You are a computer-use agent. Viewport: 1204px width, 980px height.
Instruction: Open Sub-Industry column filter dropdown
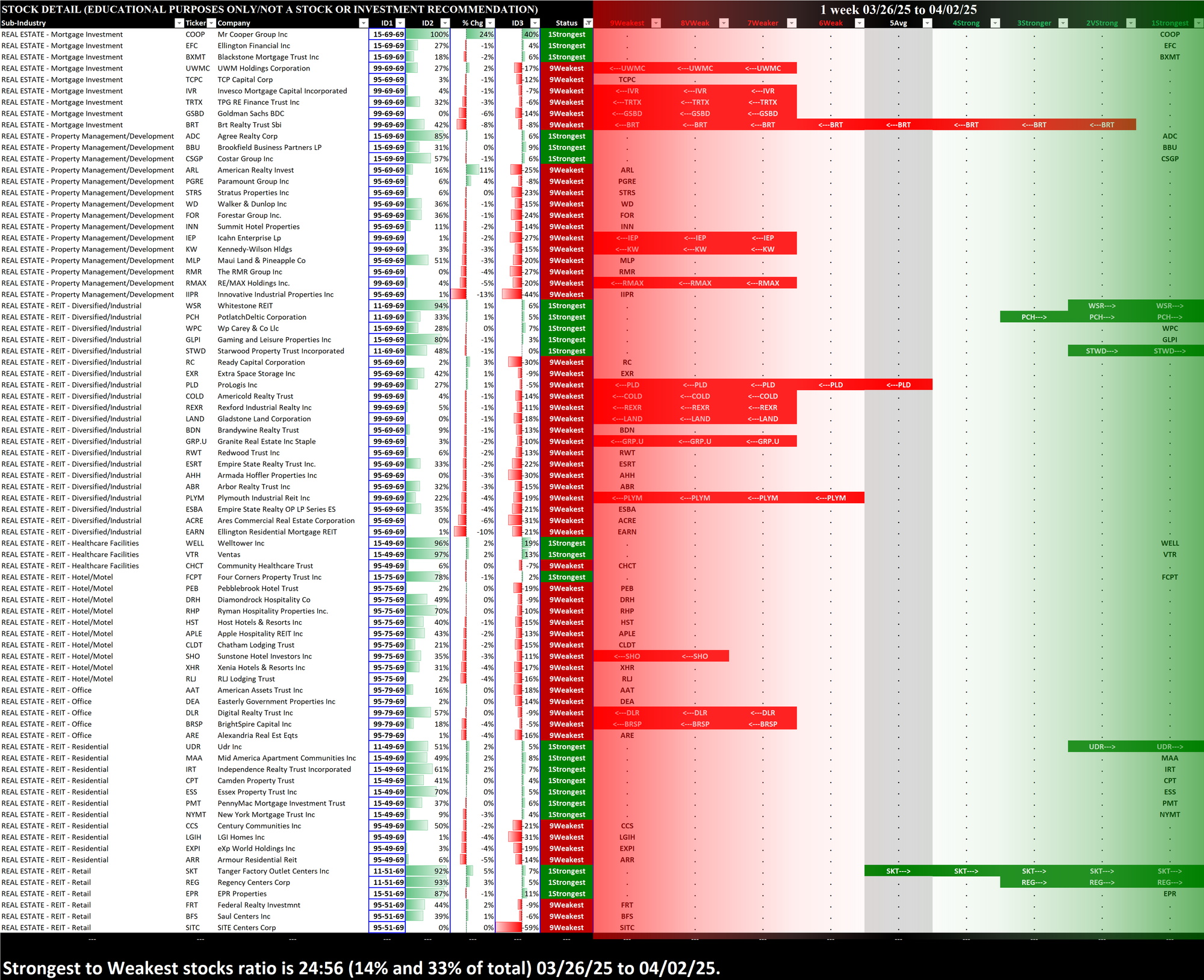coord(179,23)
